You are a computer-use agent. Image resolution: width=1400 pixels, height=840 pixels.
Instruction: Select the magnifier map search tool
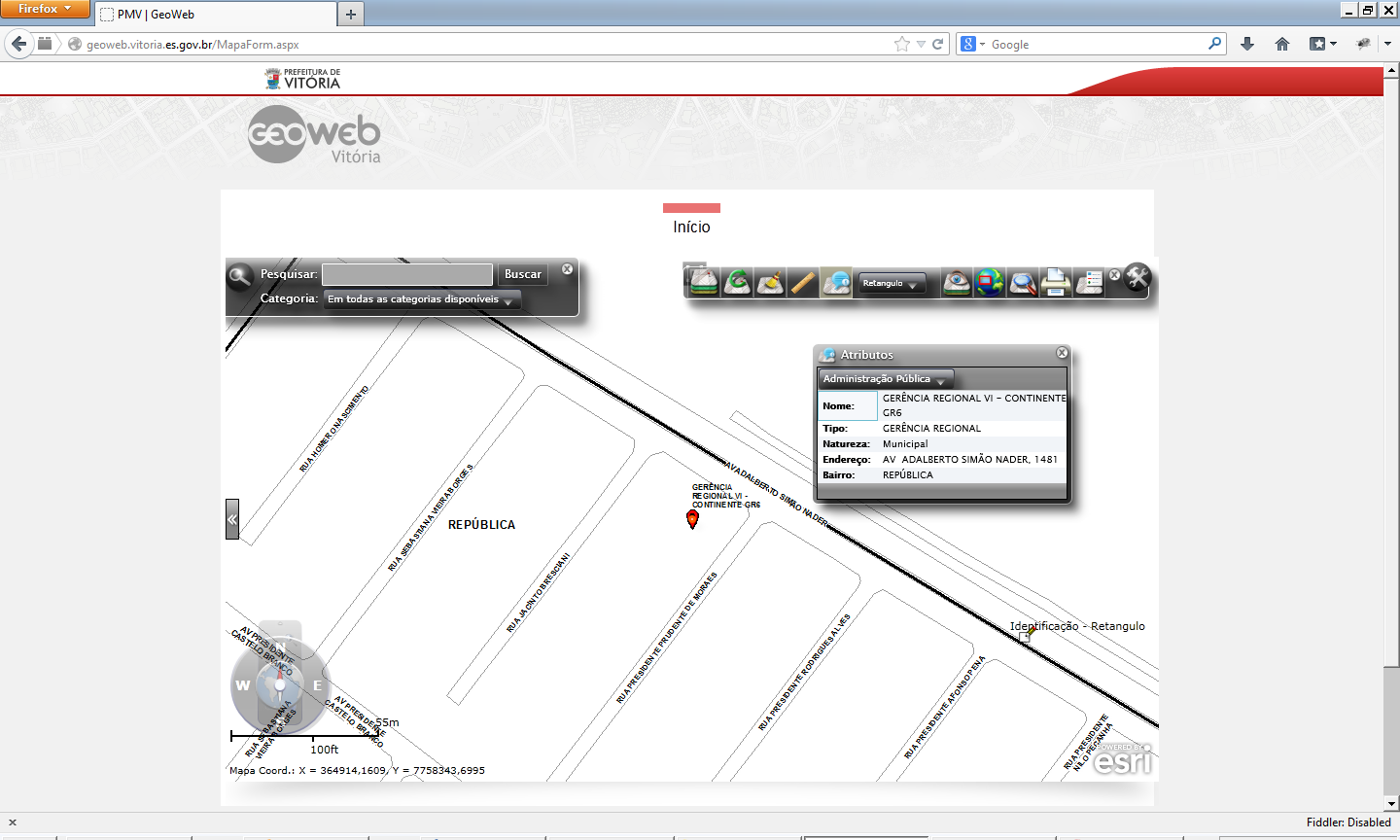1023,282
